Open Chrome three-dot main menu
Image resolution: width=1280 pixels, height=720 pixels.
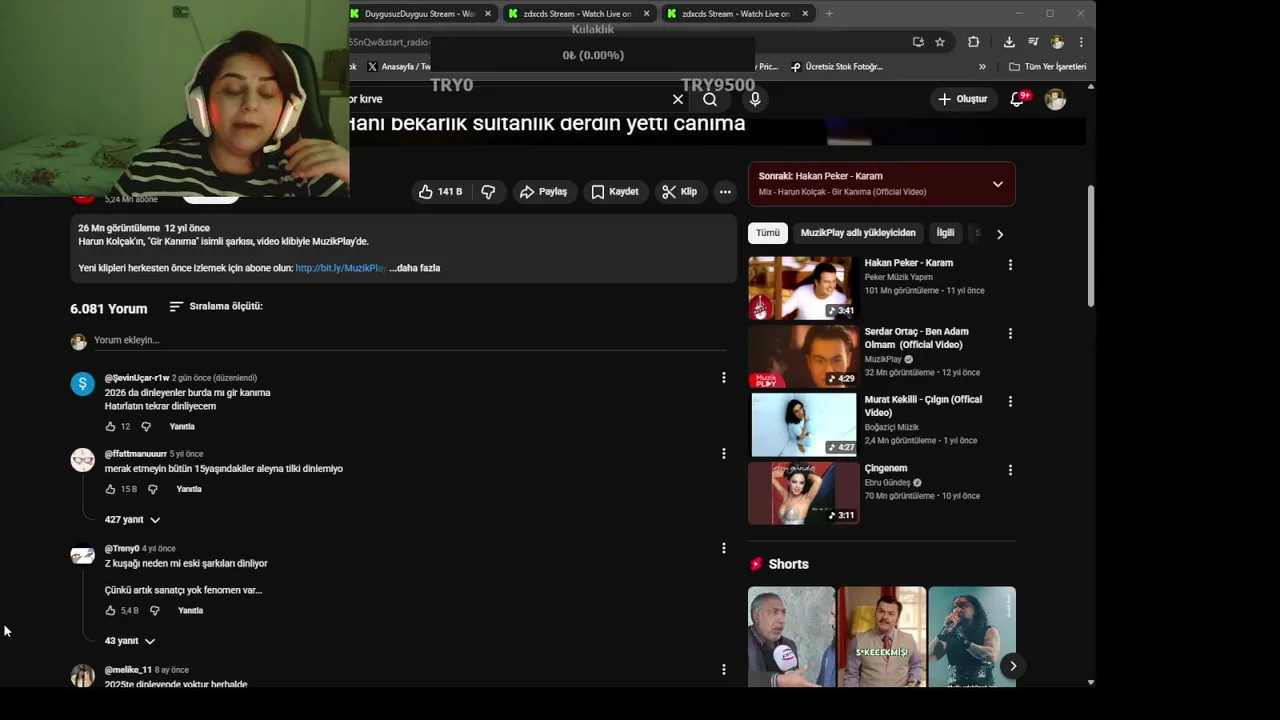pyautogui.click(x=1081, y=42)
